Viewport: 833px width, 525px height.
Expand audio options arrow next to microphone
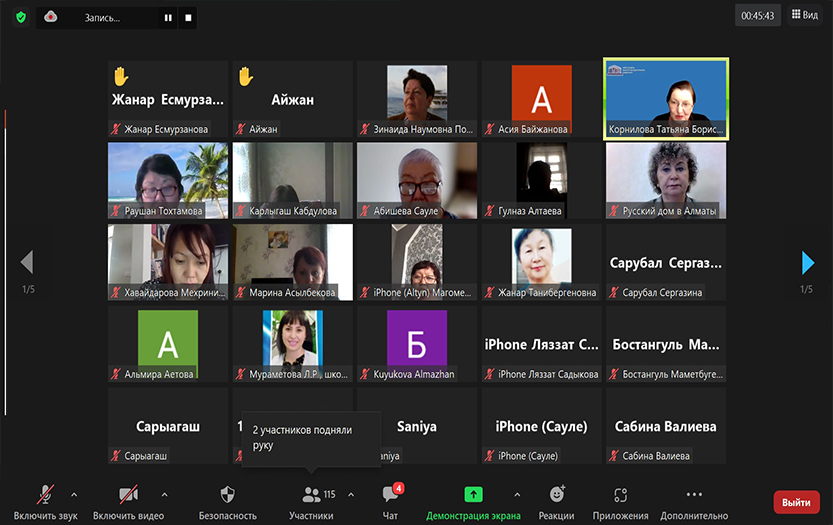point(73,494)
